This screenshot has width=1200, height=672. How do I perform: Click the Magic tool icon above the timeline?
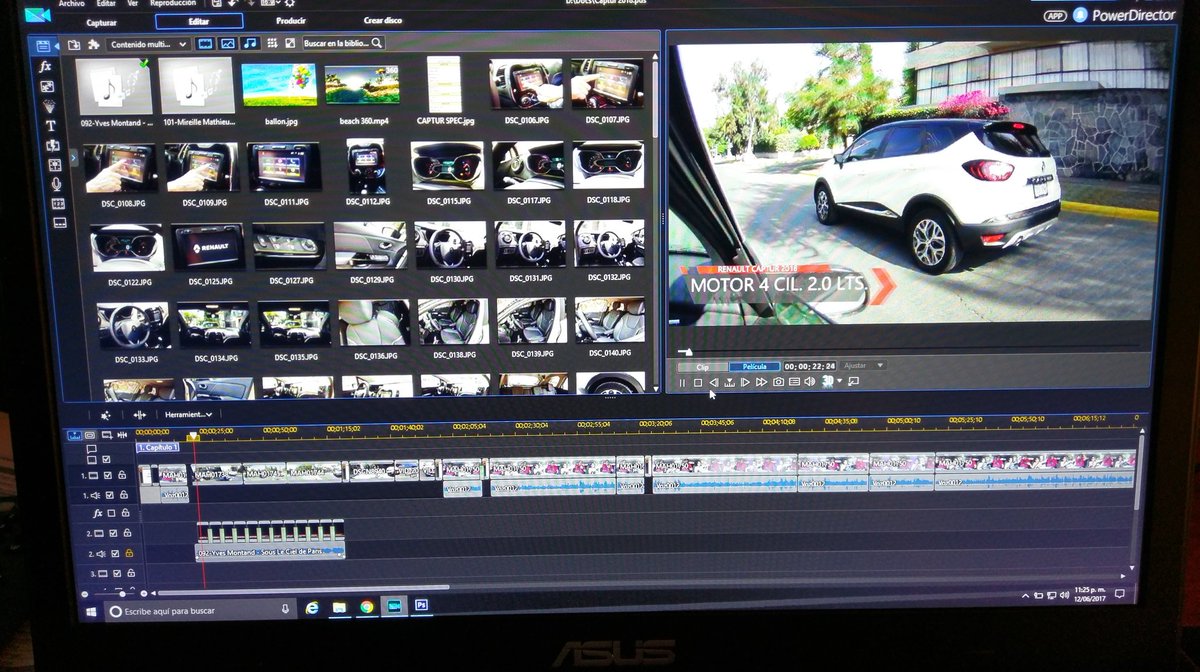[105, 415]
